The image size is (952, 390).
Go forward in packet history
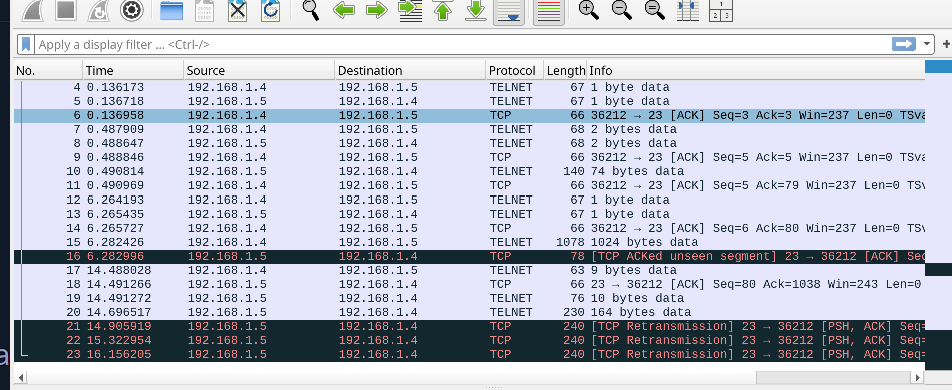(x=377, y=10)
